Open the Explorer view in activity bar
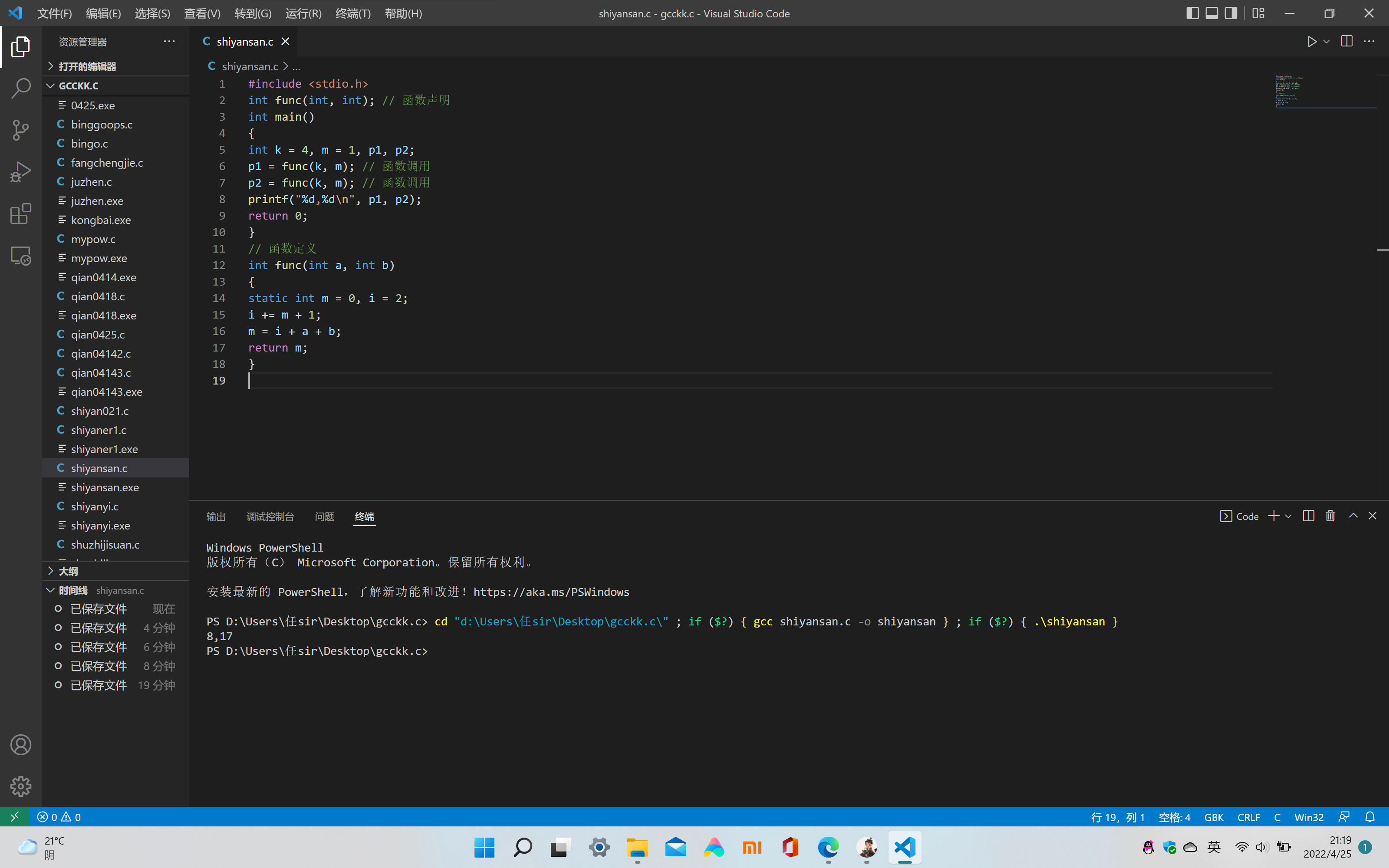Image resolution: width=1389 pixels, height=868 pixels. pyautogui.click(x=21, y=46)
